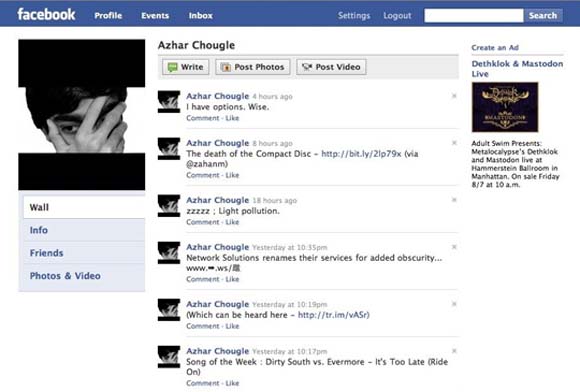The width and height of the screenshot is (580, 392).
Task: Select the Friends tab
Action: coord(84,253)
